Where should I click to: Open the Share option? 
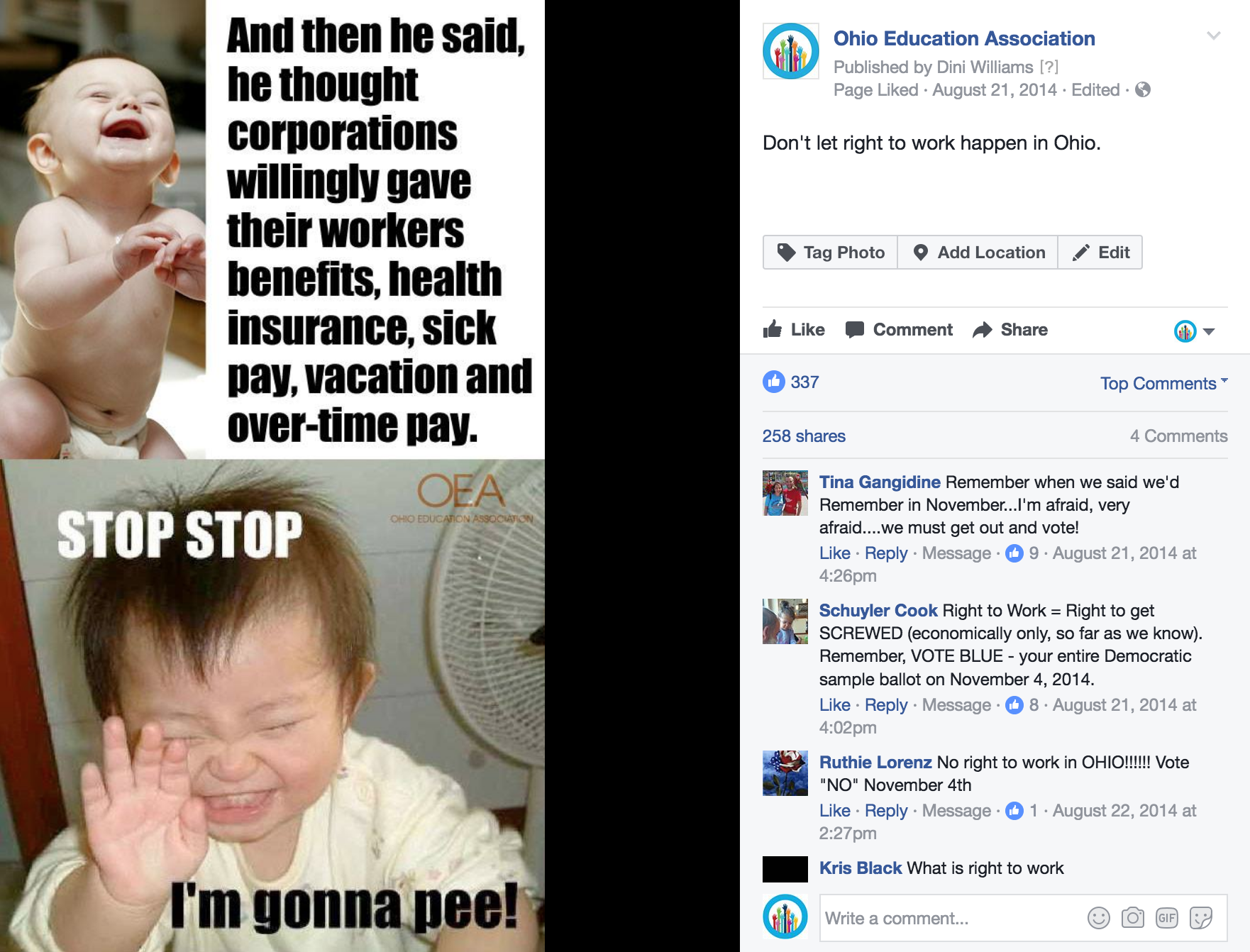click(1010, 329)
